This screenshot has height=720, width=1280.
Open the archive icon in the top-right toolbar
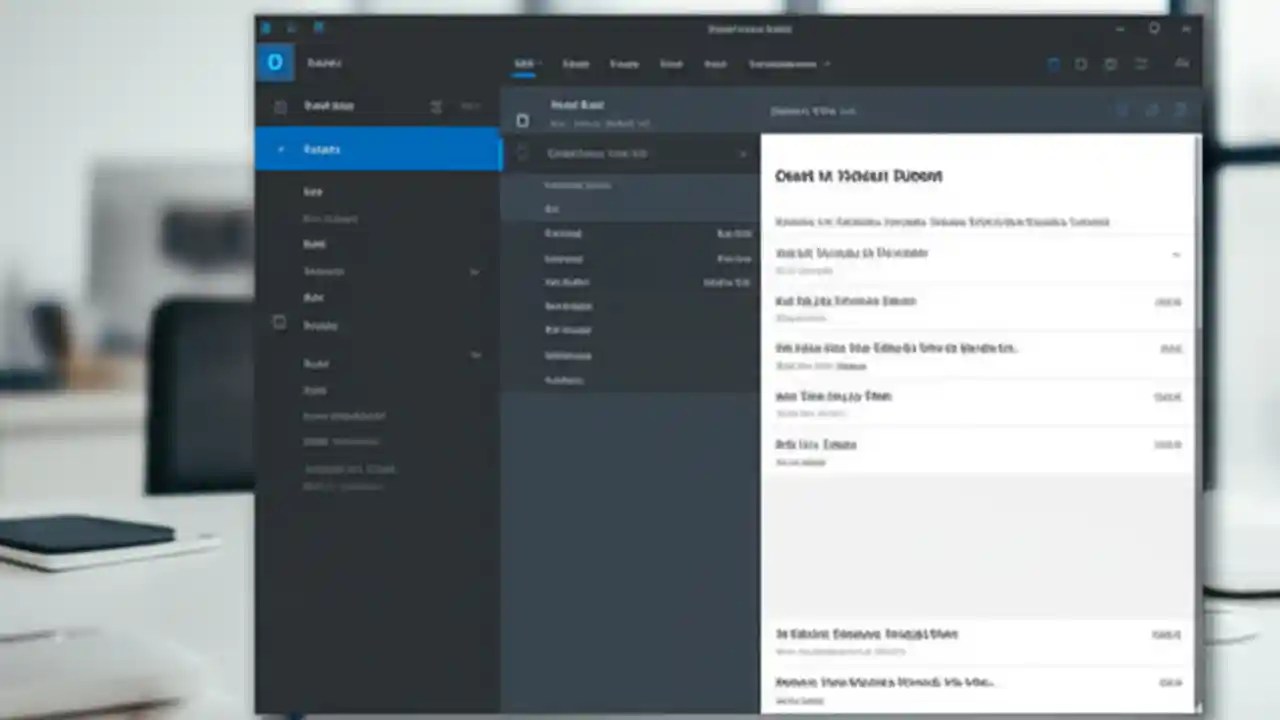(x=1183, y=64)
